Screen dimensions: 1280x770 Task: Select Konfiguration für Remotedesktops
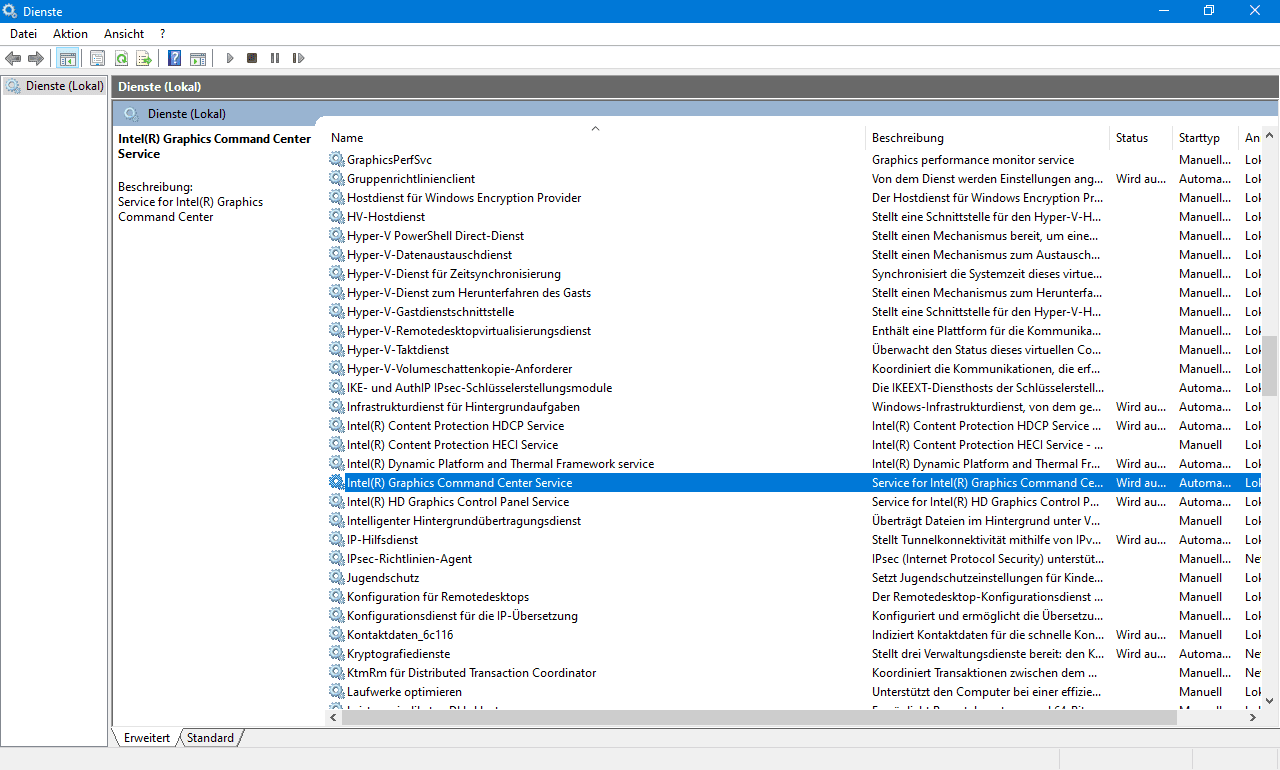(x=795, y=597)
